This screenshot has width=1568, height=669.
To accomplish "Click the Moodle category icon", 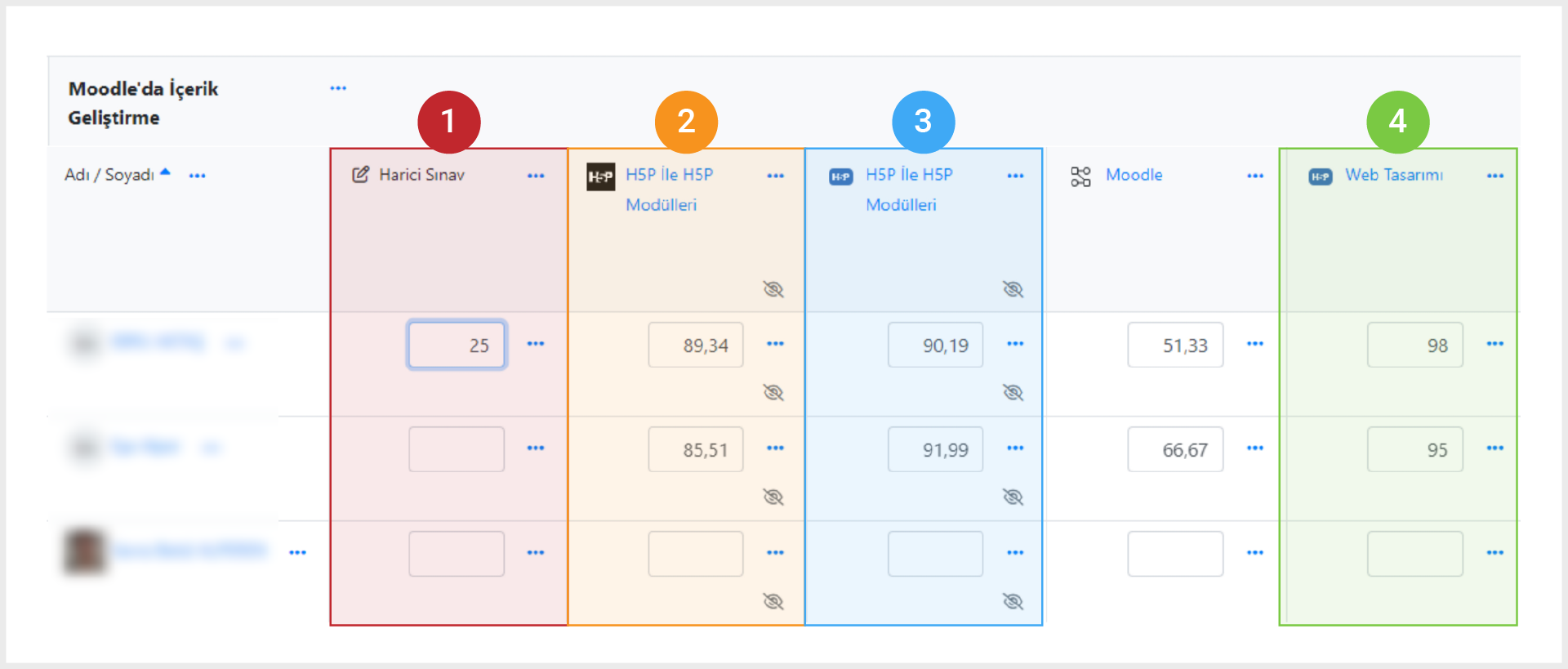I will (1080, 176).
